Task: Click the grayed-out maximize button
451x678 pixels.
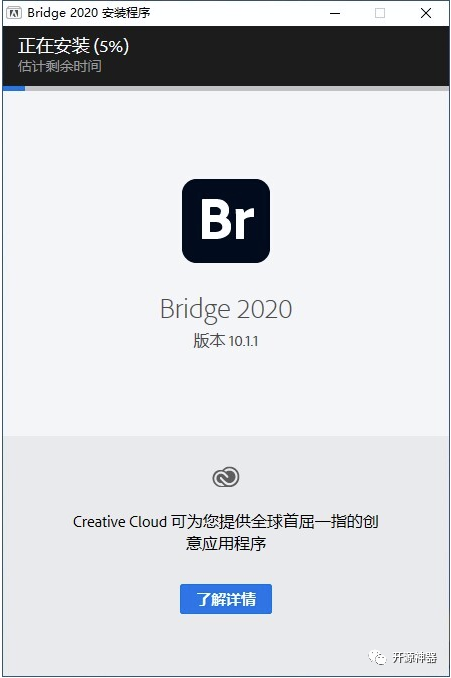Action: (x=380, y=13)
